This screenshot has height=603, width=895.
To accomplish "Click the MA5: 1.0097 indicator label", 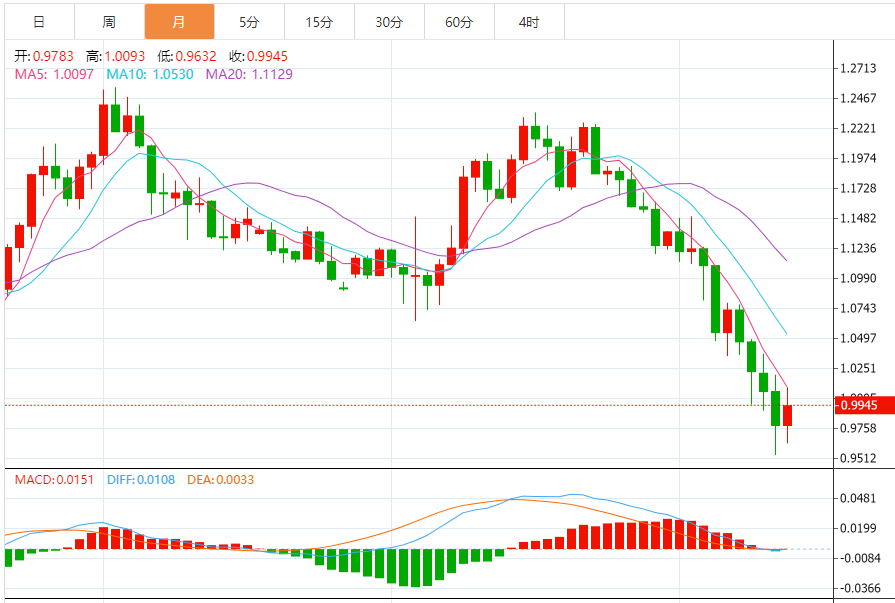I will (54, 74).
